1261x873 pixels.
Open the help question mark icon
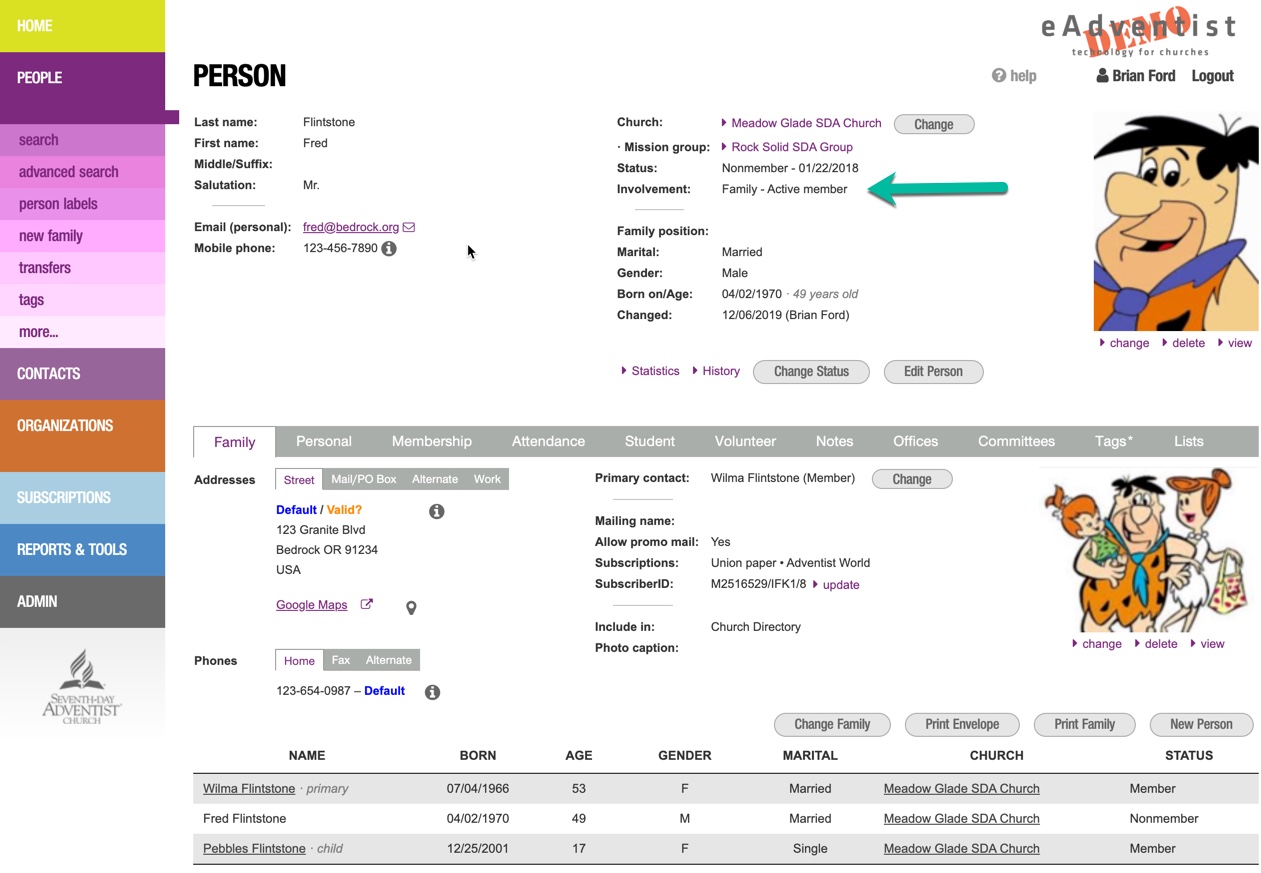coord(998,75)
